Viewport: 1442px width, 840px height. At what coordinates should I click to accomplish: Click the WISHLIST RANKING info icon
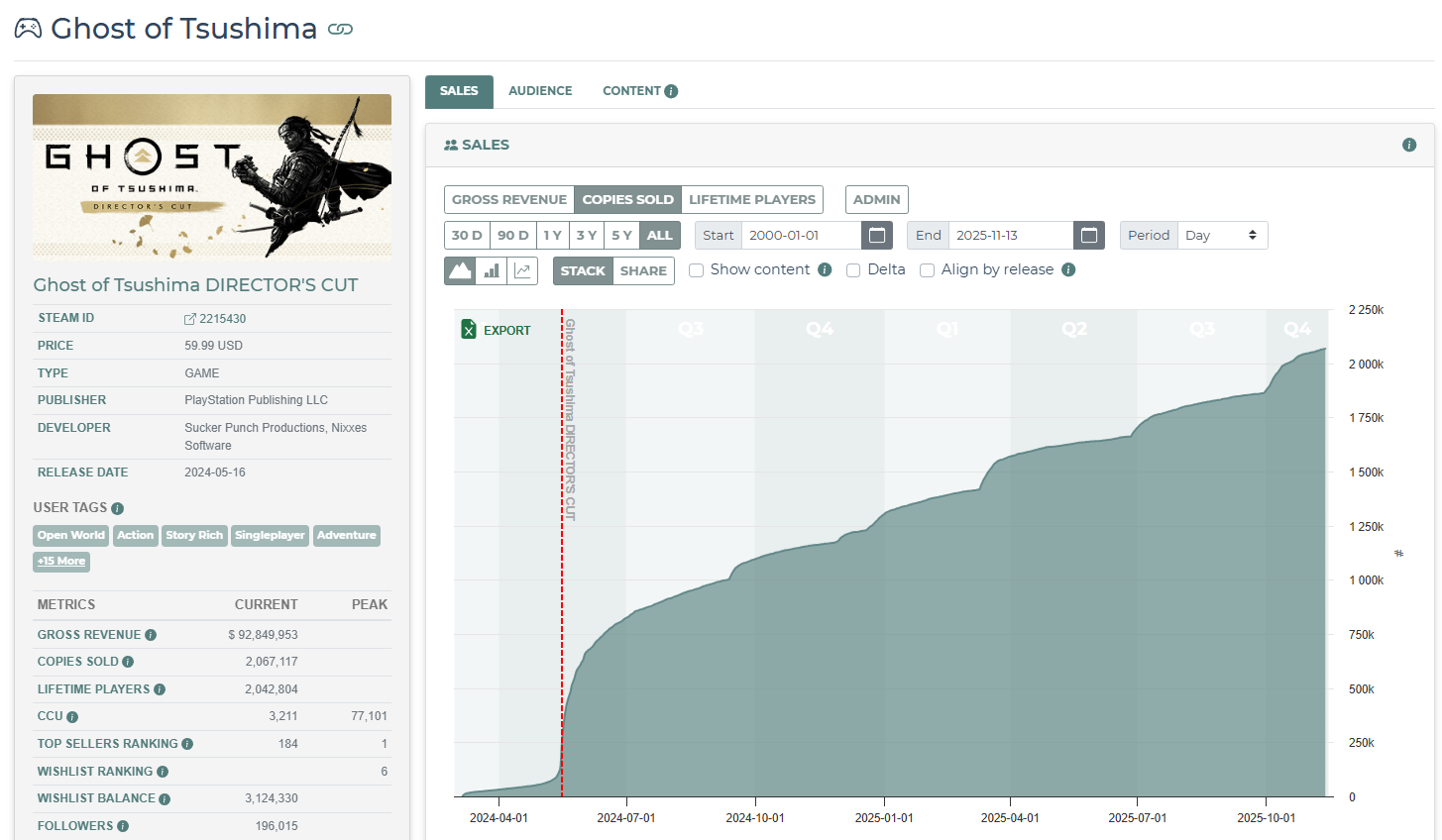[x=163, y=772]
